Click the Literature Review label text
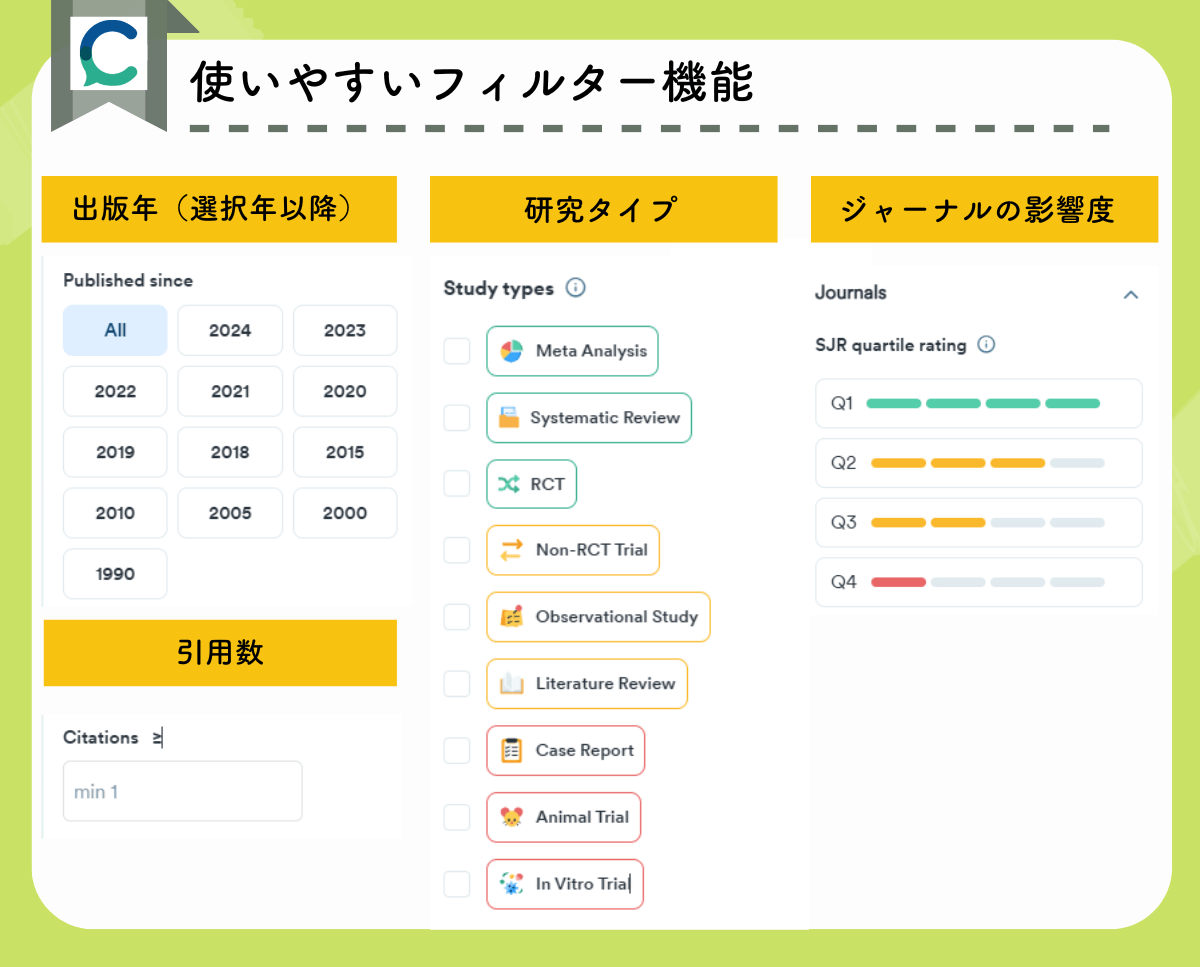The height and width of the screenshot is (967, 1200). point(606,684)
